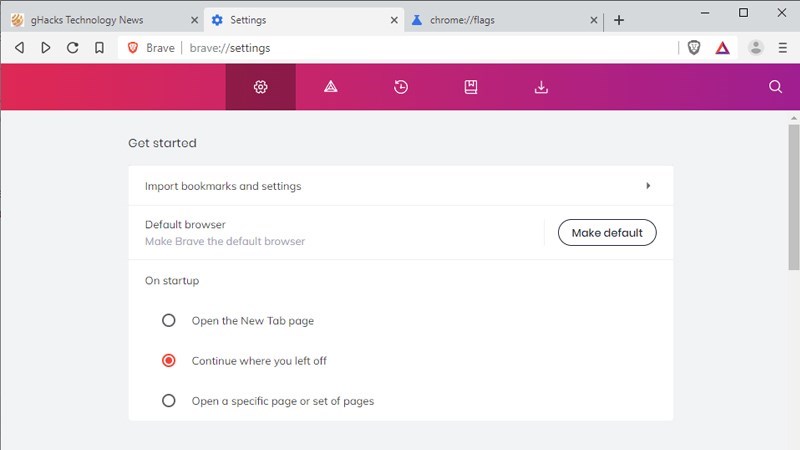
Task: Expand Import bookmarks and settings arrow
Action: pos(648,186)
